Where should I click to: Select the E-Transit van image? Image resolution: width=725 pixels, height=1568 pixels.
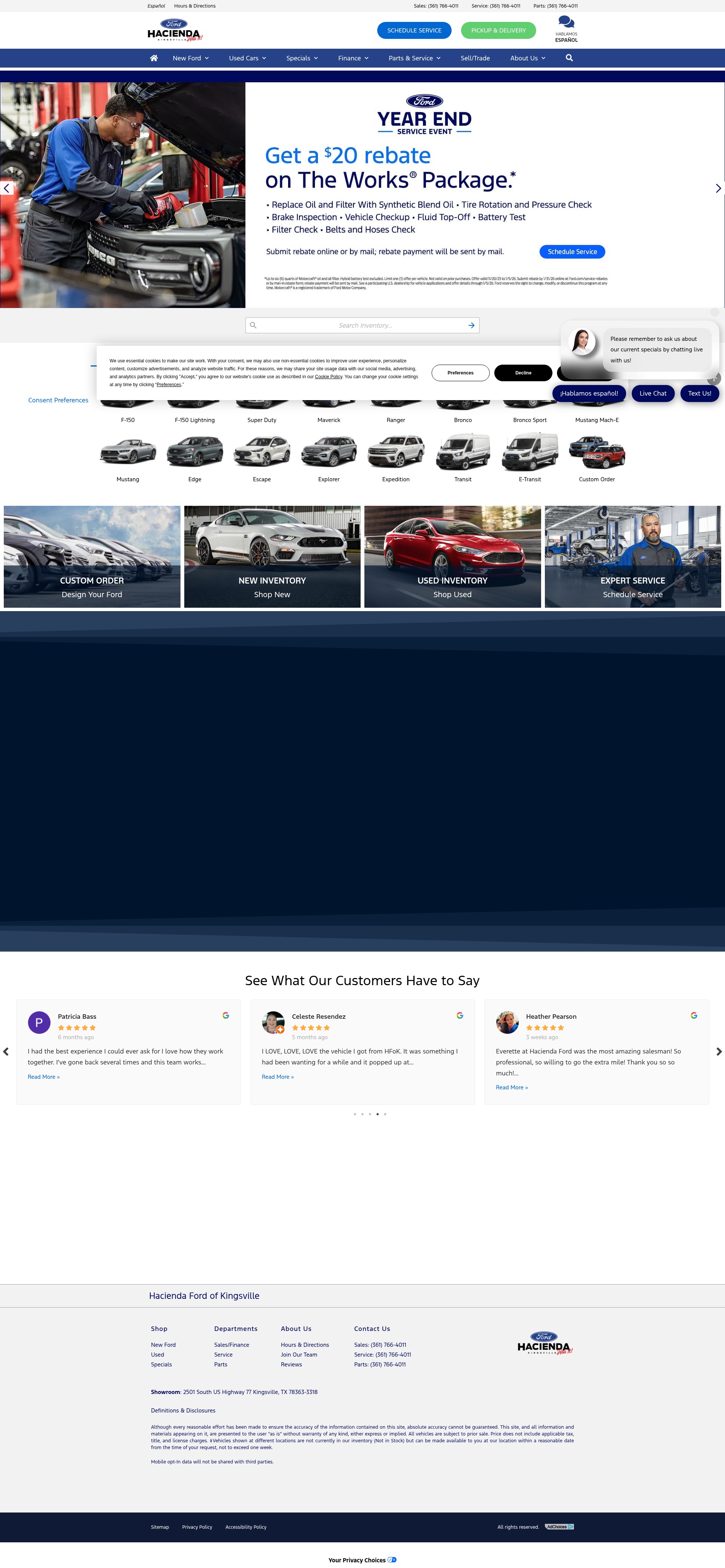pyautogui.click(x=530, y=452)
